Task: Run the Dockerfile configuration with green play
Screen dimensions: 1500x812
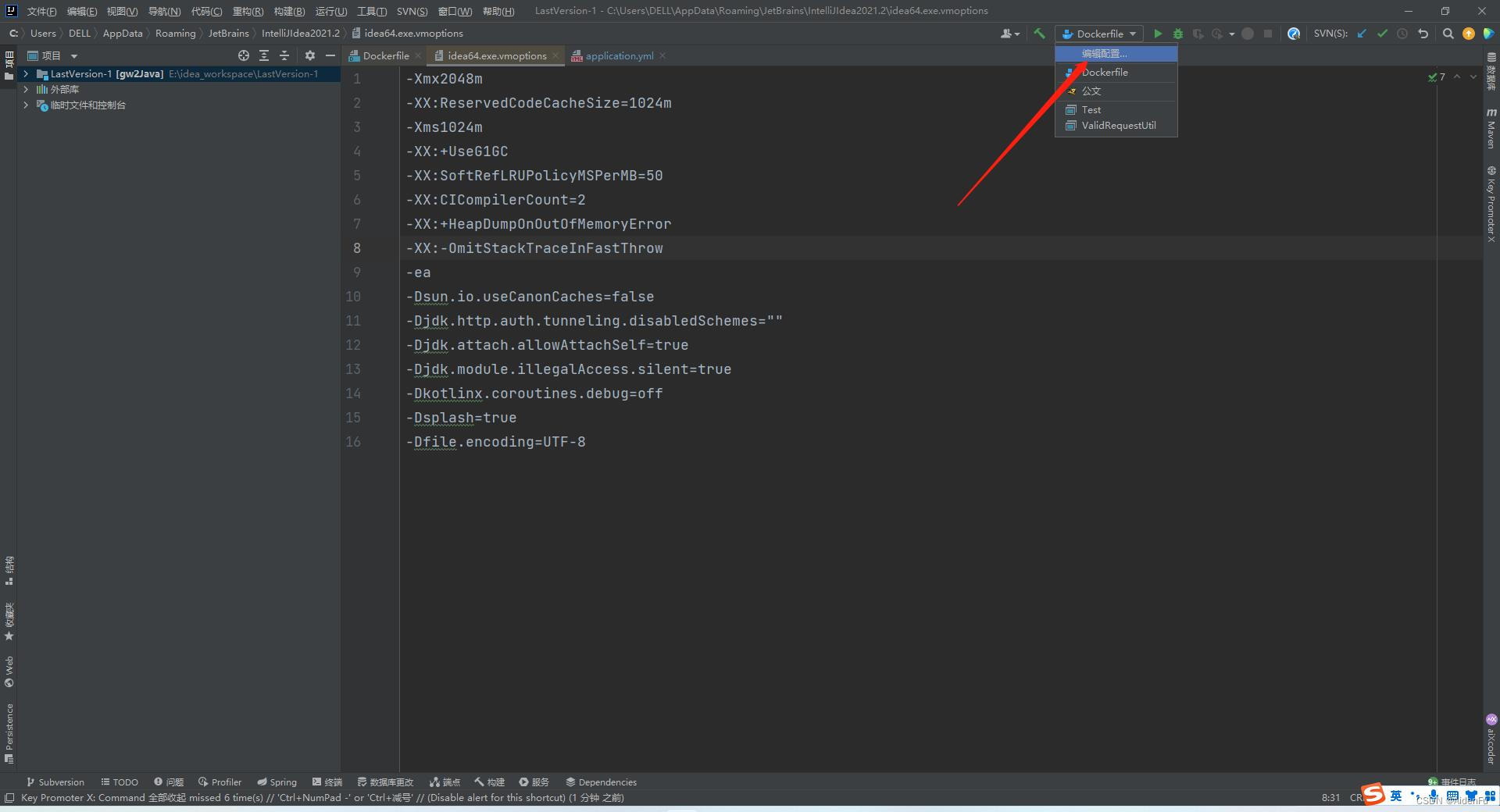Action: click(1158, 34)
